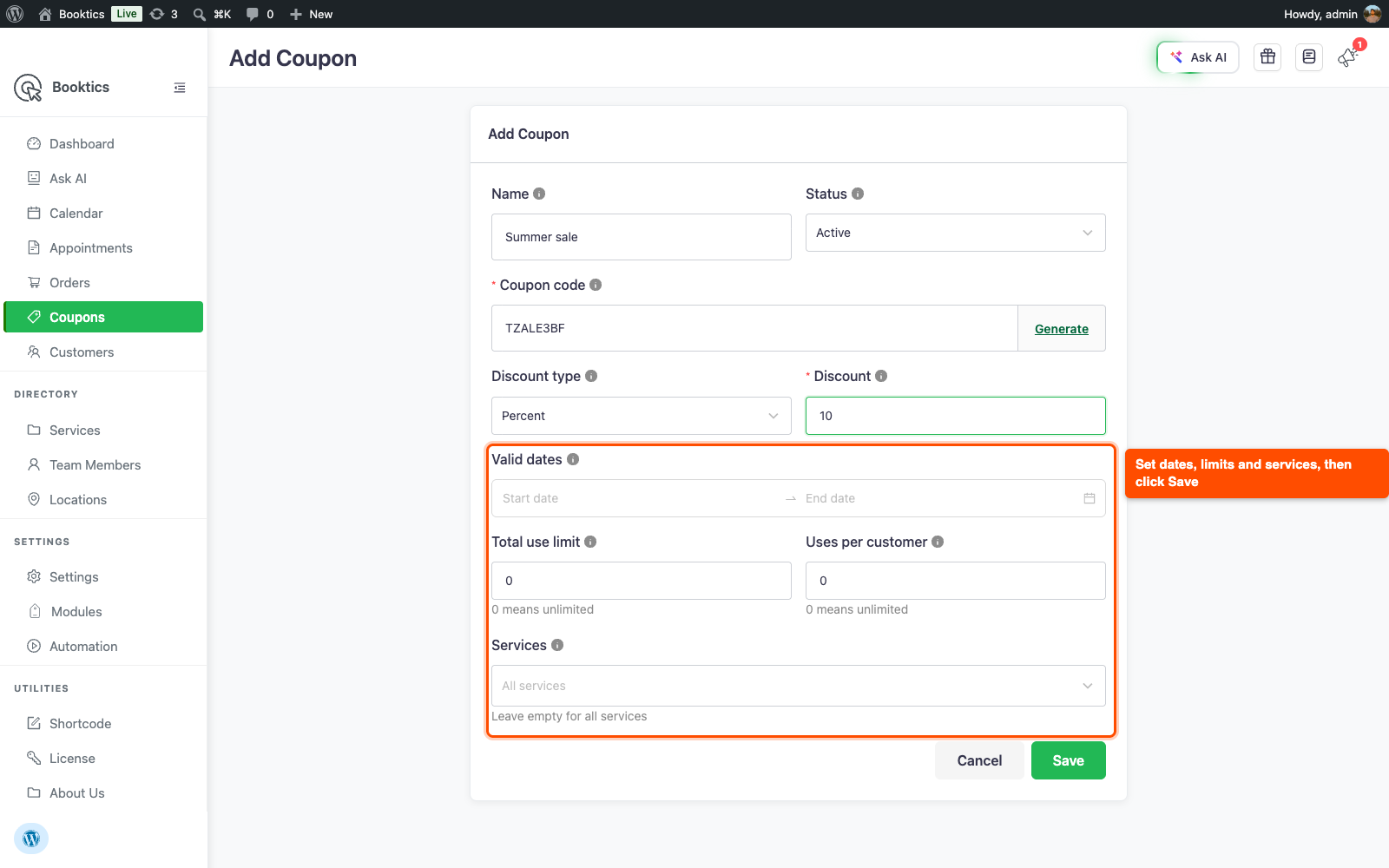Cancel adding the coupon

coord(979,760)
